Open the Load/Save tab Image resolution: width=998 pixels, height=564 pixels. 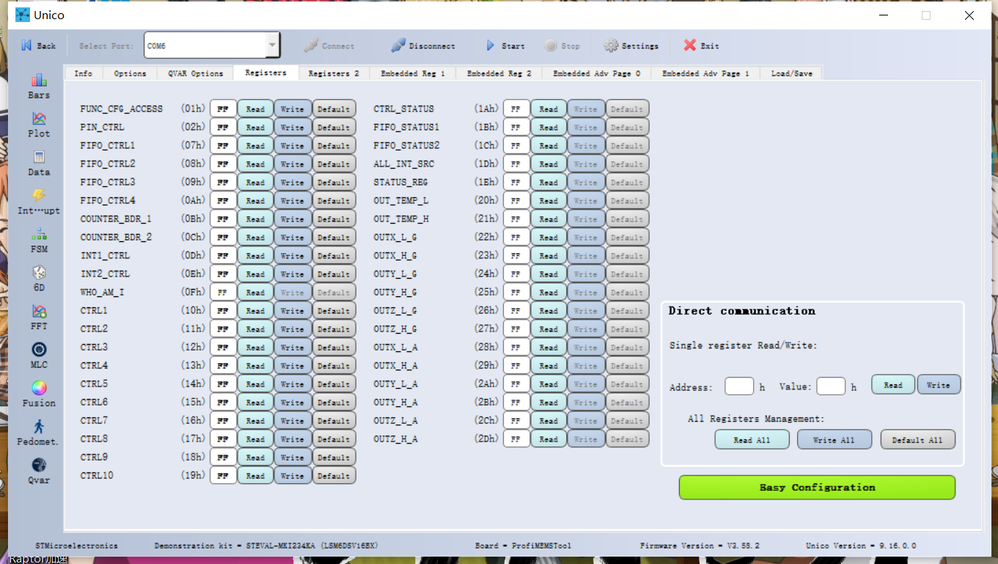791,73
